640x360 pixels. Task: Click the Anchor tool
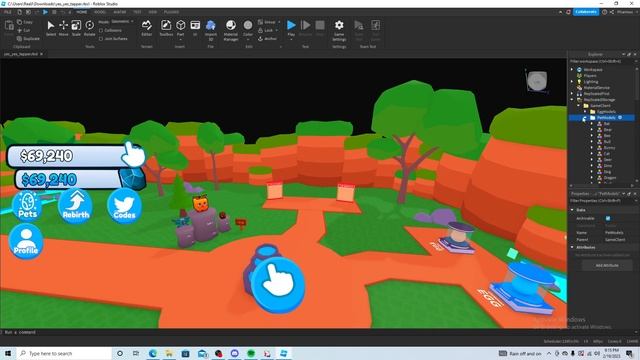tap(267, 39)
